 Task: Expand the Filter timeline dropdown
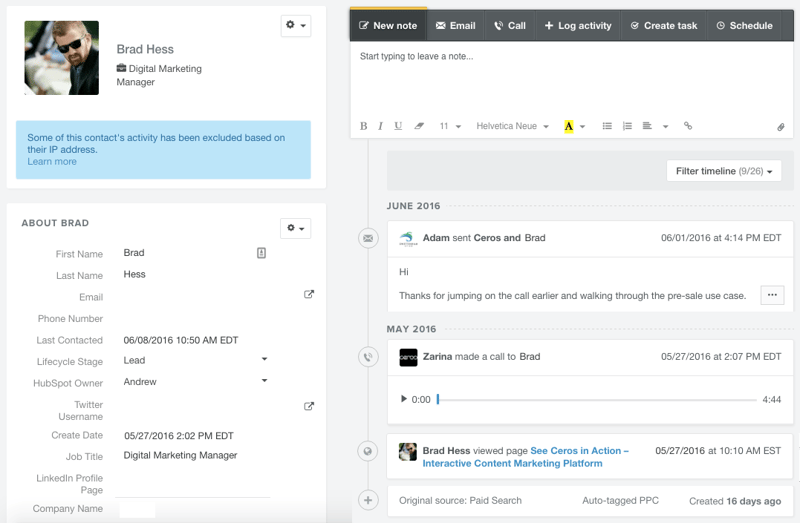[x=724, y=171]
